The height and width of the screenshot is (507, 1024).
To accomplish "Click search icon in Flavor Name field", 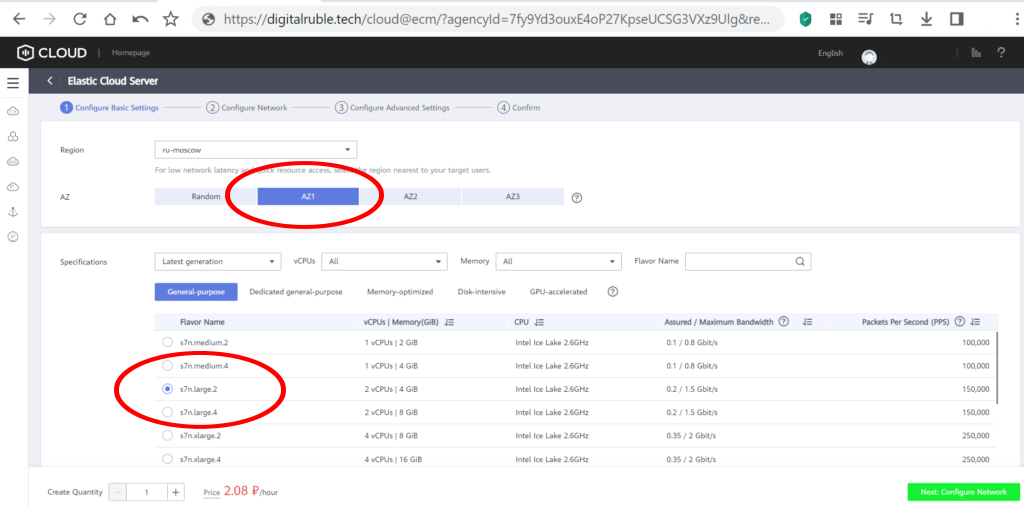I will point(800,261).
